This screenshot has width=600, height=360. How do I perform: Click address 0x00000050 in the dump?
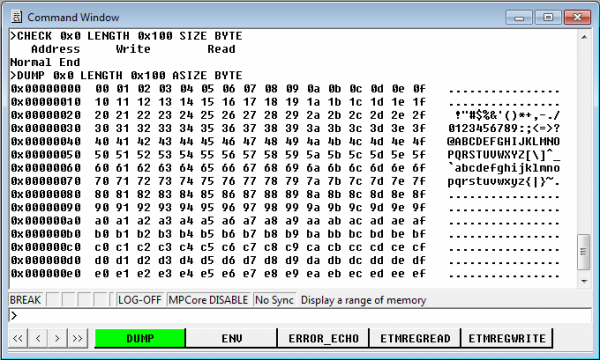[x=46, y=155]
